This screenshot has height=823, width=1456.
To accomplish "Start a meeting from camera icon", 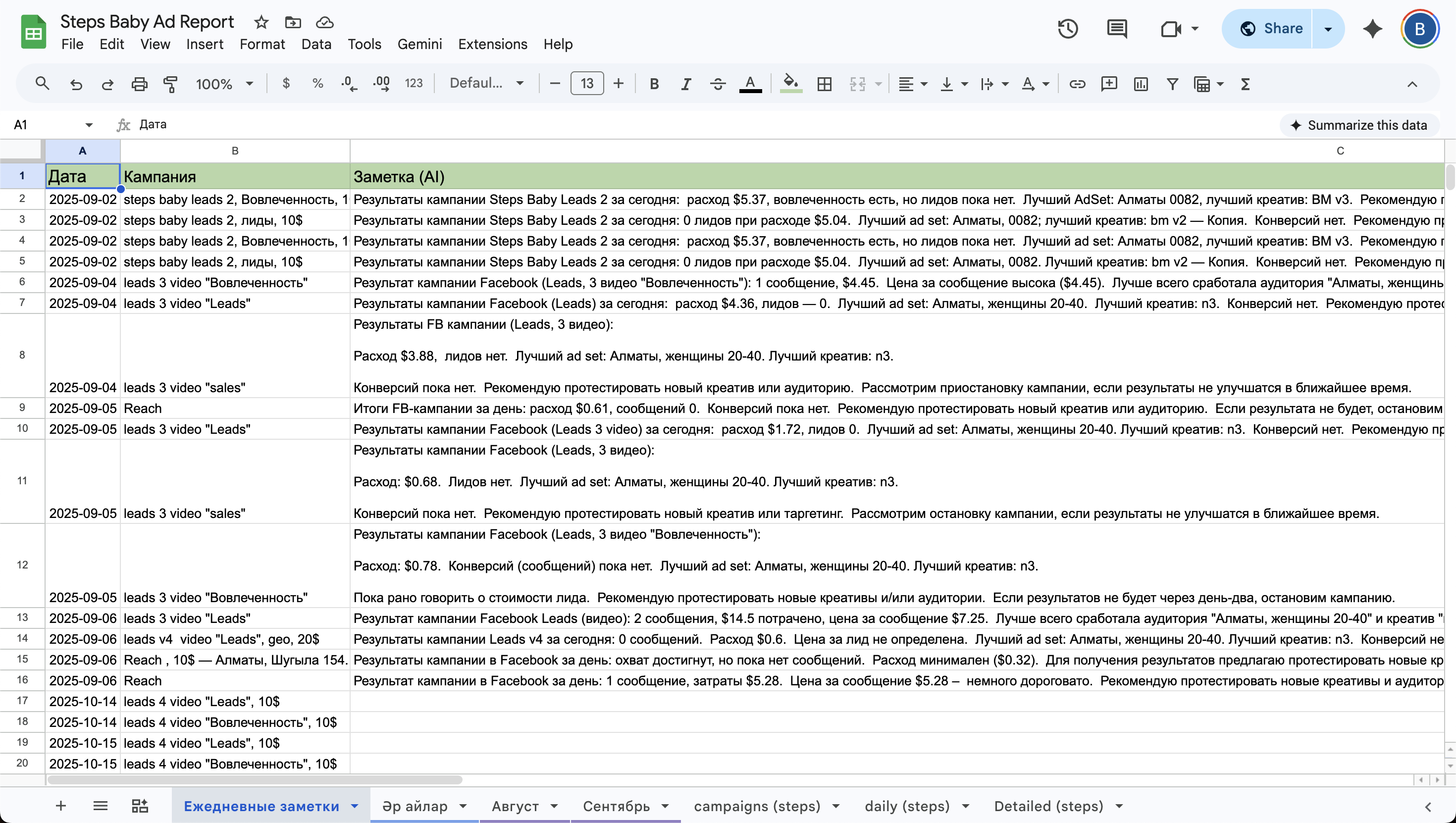I will click(x=1171, y=29).
